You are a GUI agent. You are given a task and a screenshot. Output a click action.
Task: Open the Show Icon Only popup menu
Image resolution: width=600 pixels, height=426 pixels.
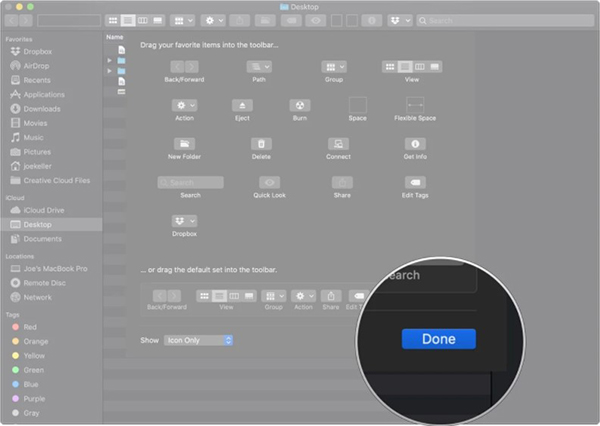198,340
